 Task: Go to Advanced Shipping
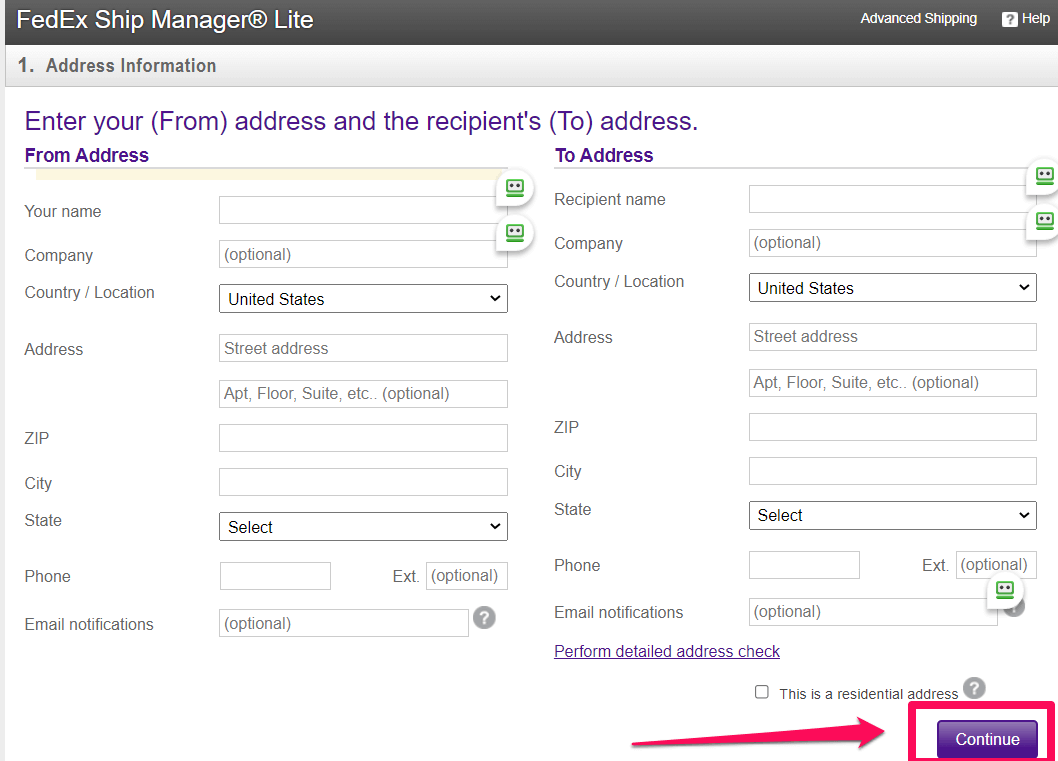[x=918, y=19]
